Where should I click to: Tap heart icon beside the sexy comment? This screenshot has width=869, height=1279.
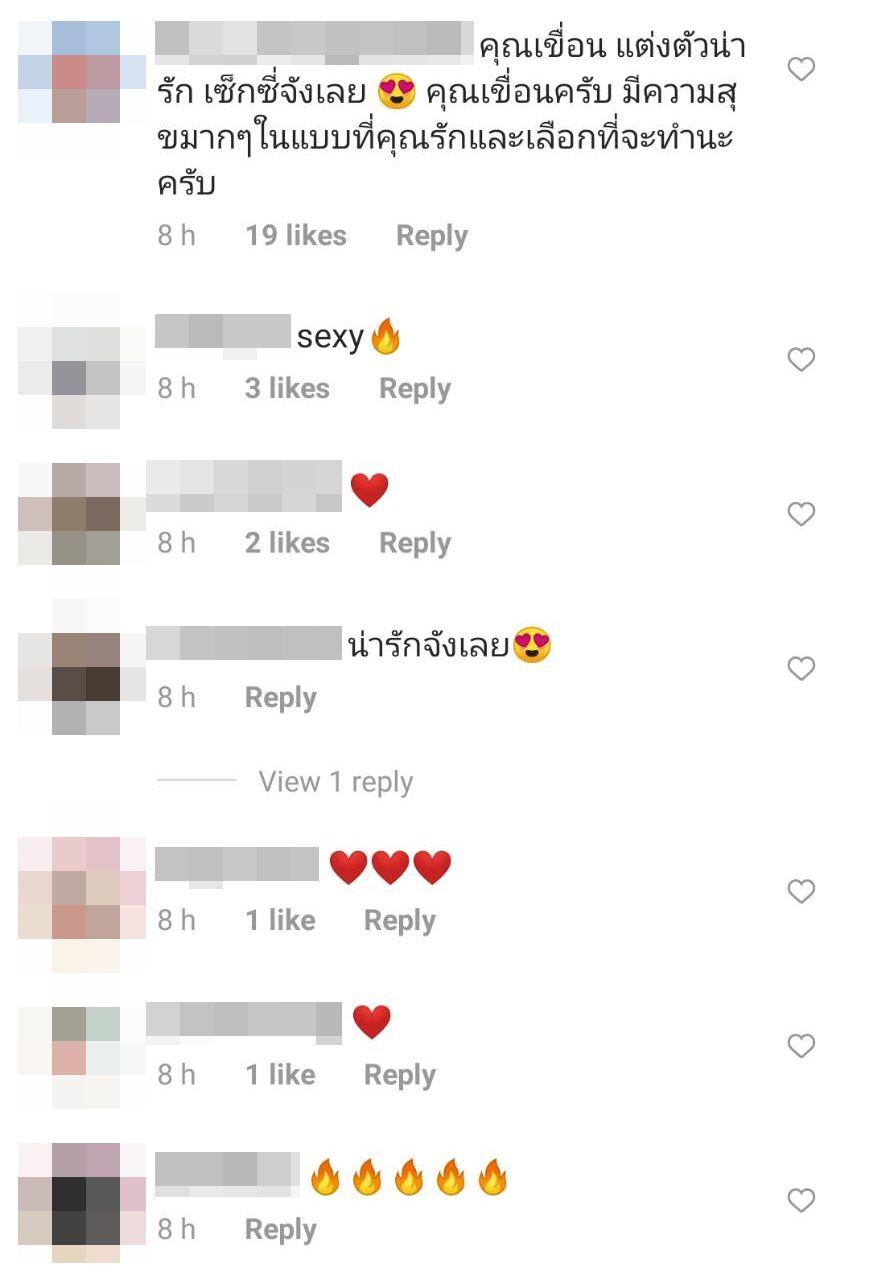(x=801, y=360)
